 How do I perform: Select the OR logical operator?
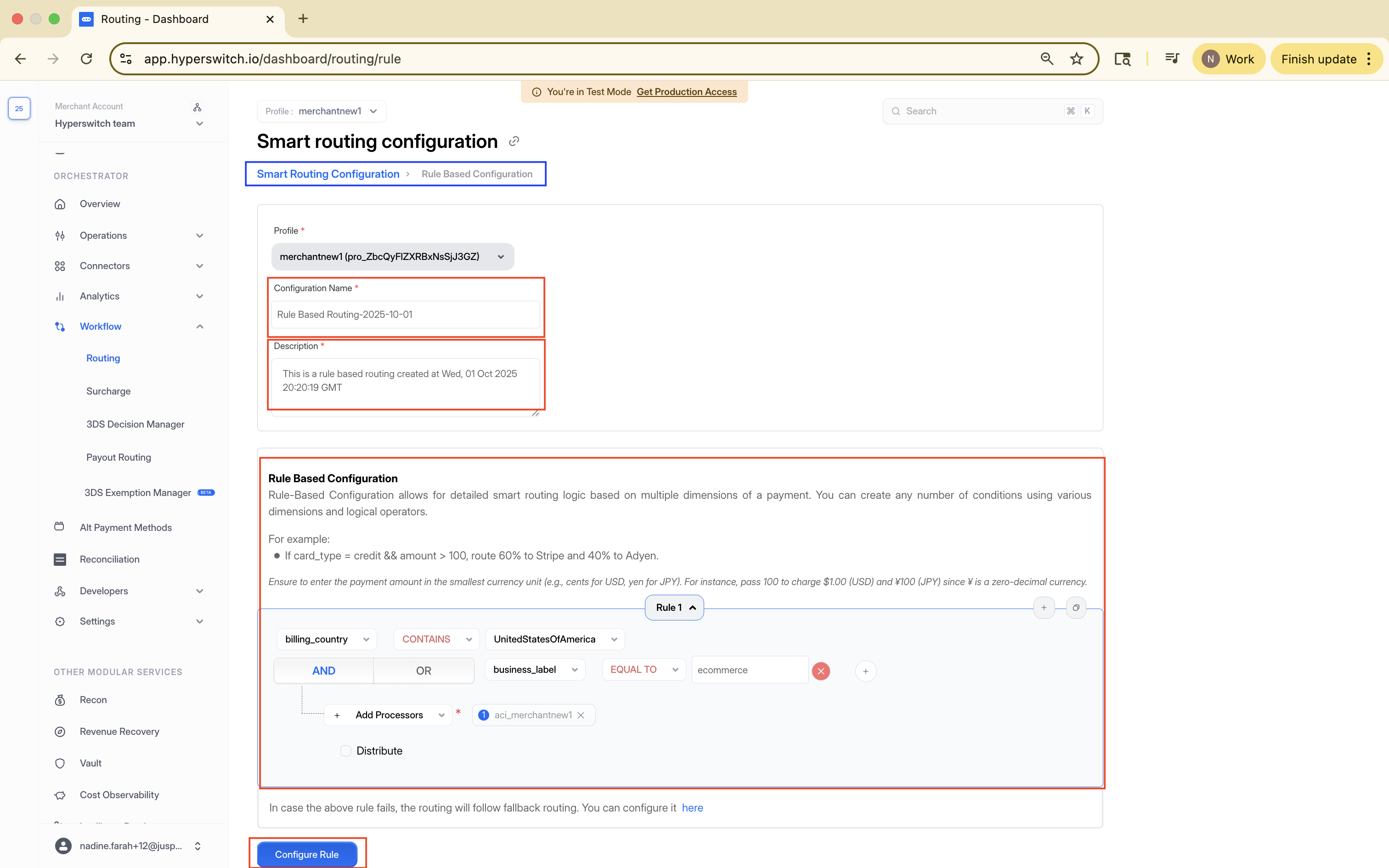pos(423,671)
